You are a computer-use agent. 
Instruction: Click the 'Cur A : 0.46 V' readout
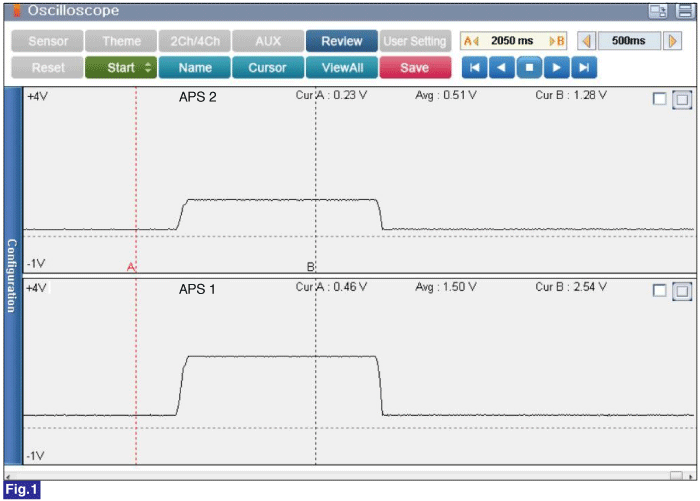click(331, 287)
